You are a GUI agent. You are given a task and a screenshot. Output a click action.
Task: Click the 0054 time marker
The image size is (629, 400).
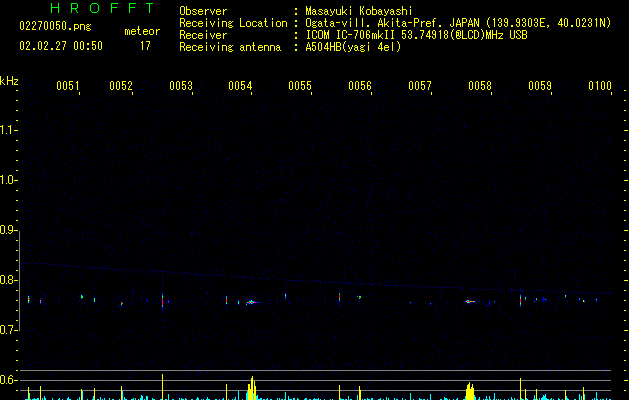coord(240,86)
